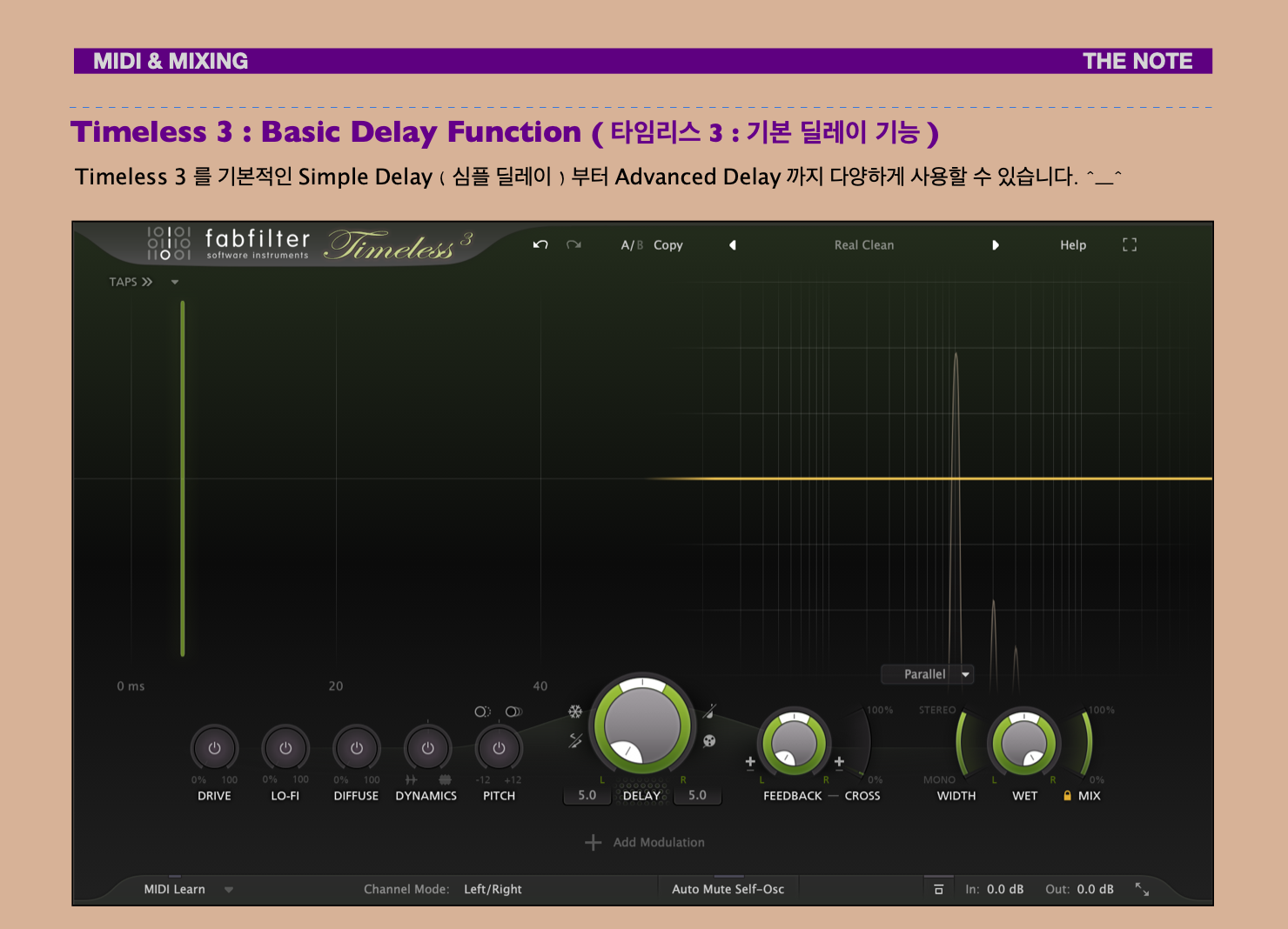
Task: Click the yellow filter line in display
Action: coord(929,478)
